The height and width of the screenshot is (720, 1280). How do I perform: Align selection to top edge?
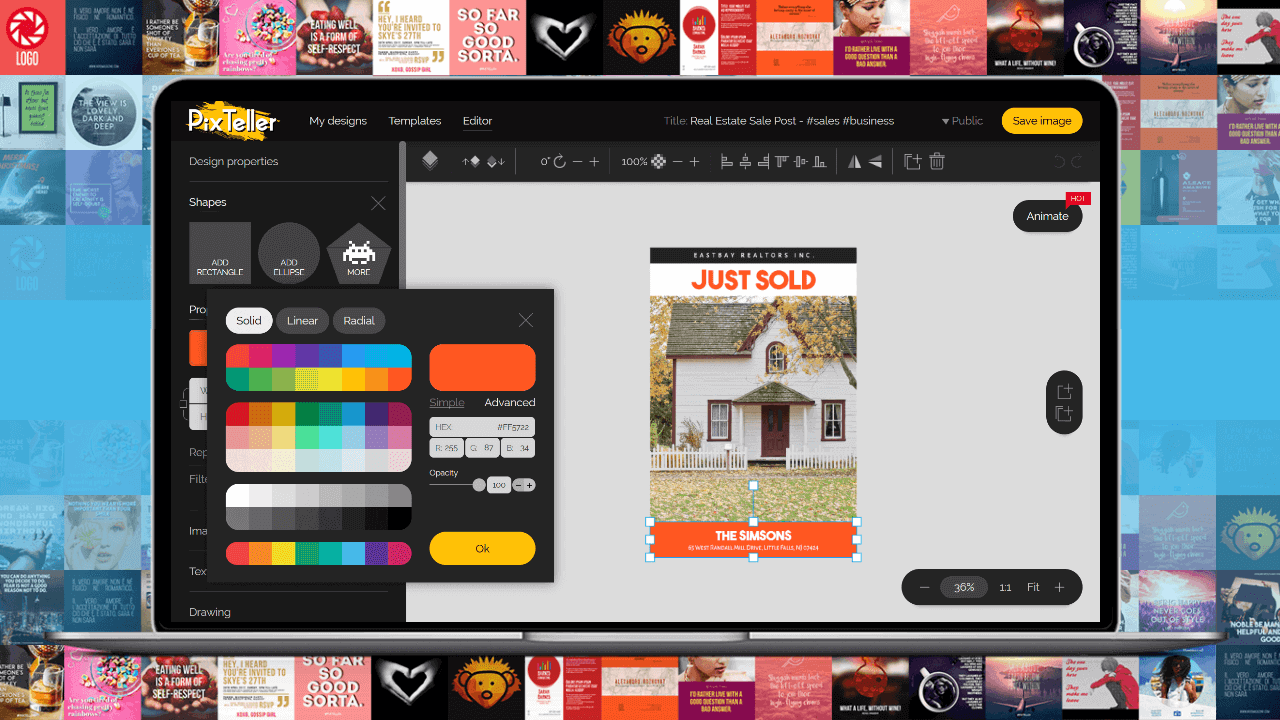(782, 161)
